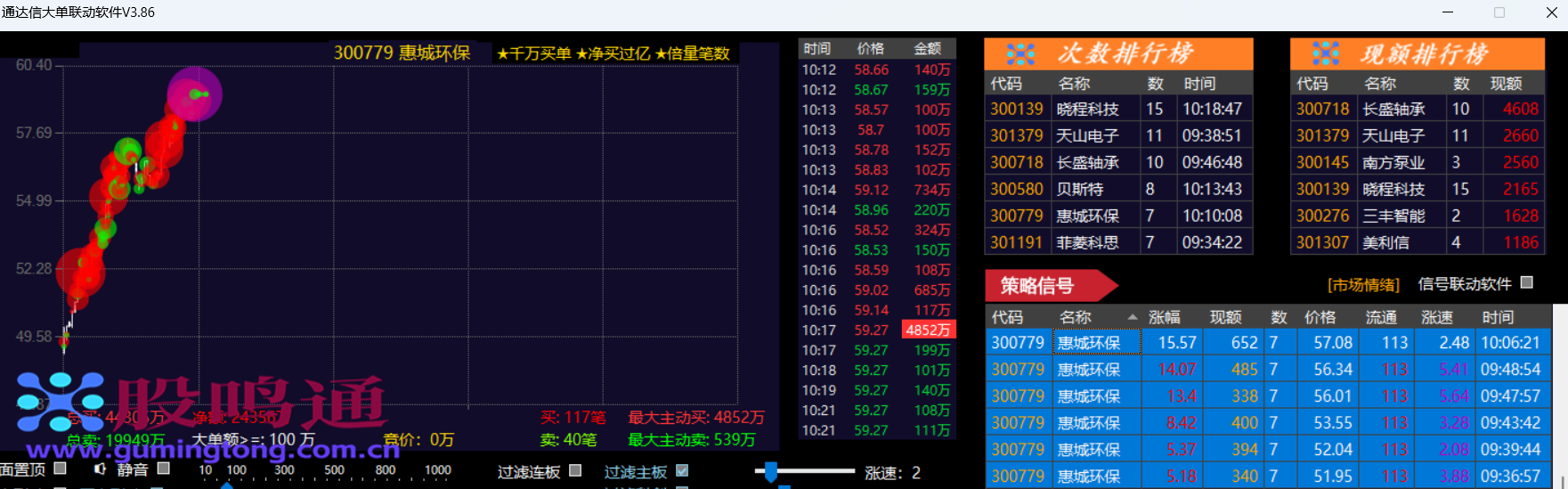Select the 策略信号 row timed 09:36:57
The width and height of the screenshot is (1568, 489).
tap(1269, 476)
